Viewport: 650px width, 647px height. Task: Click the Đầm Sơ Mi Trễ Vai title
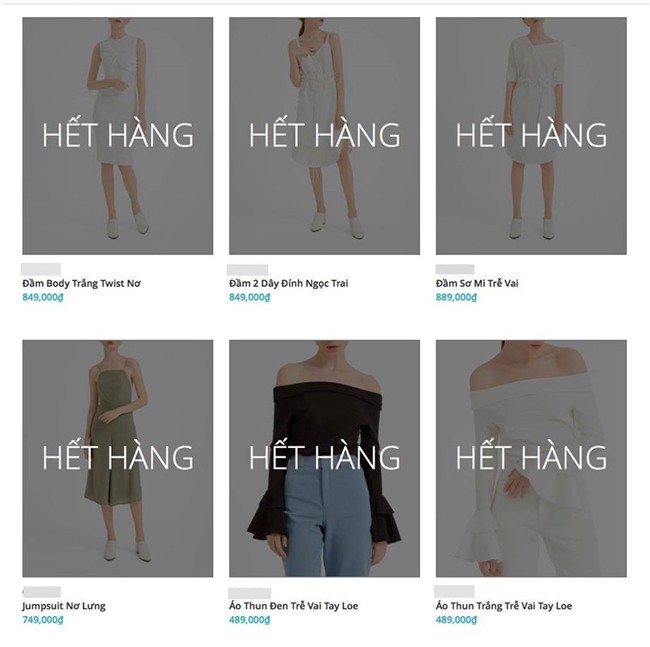click(x=477, y=284)
